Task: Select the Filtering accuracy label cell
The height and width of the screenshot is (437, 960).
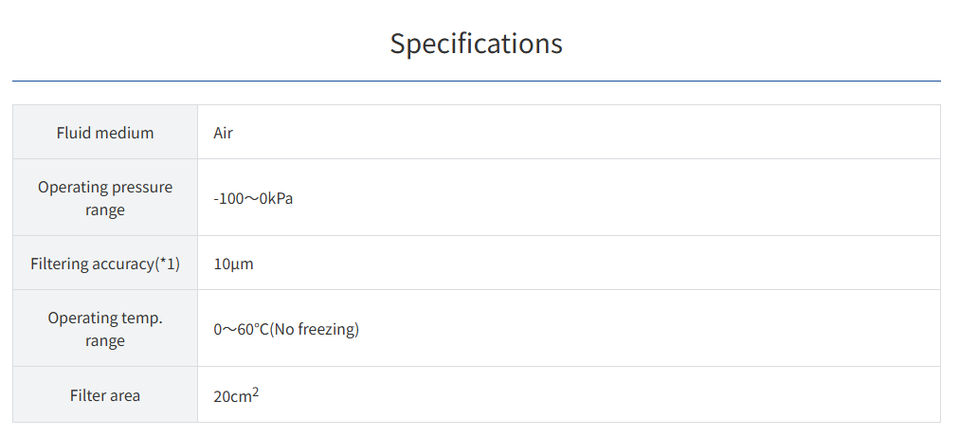Action: click(105, 264)
